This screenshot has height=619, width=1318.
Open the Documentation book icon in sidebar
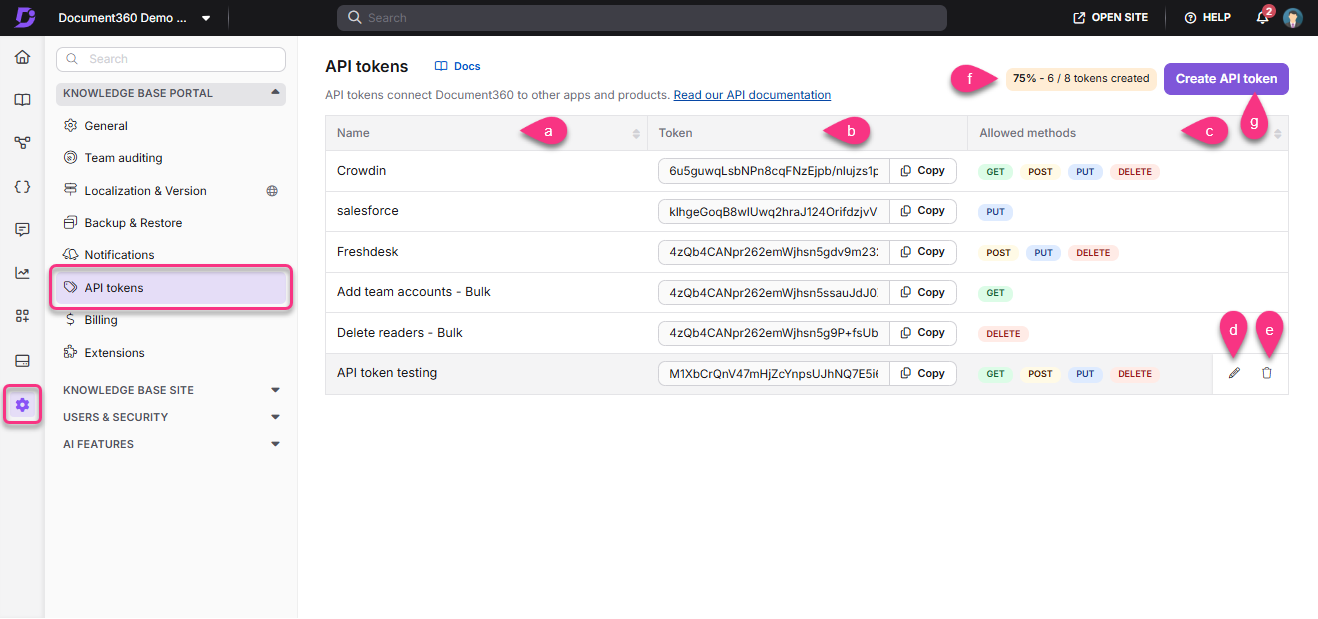pos(22,100)
